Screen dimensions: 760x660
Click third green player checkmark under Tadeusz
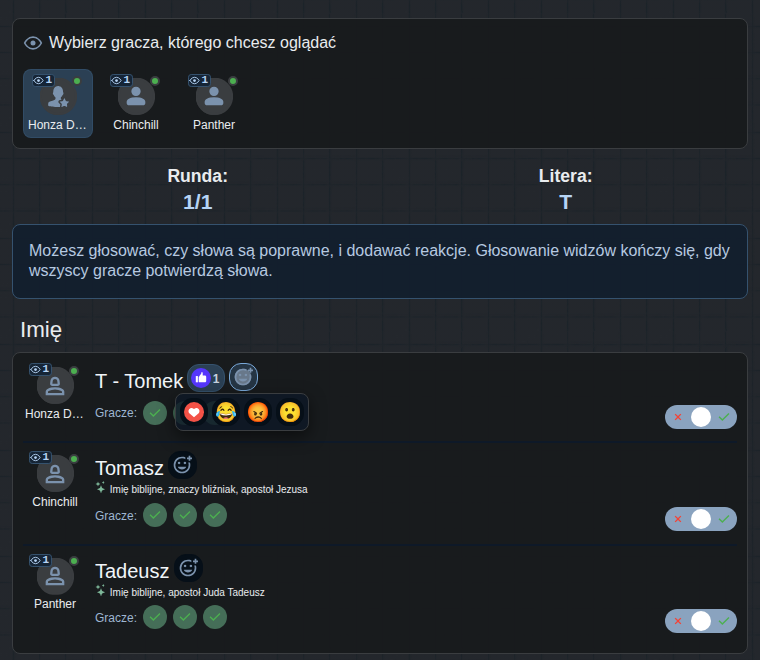point(215,617)
